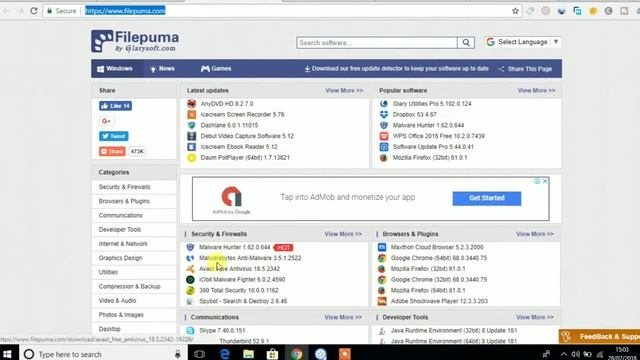Click Get Started in AdMob ad
Viewport: 640px width, 360px height.
pyautogui.click(x=487, y=198)
